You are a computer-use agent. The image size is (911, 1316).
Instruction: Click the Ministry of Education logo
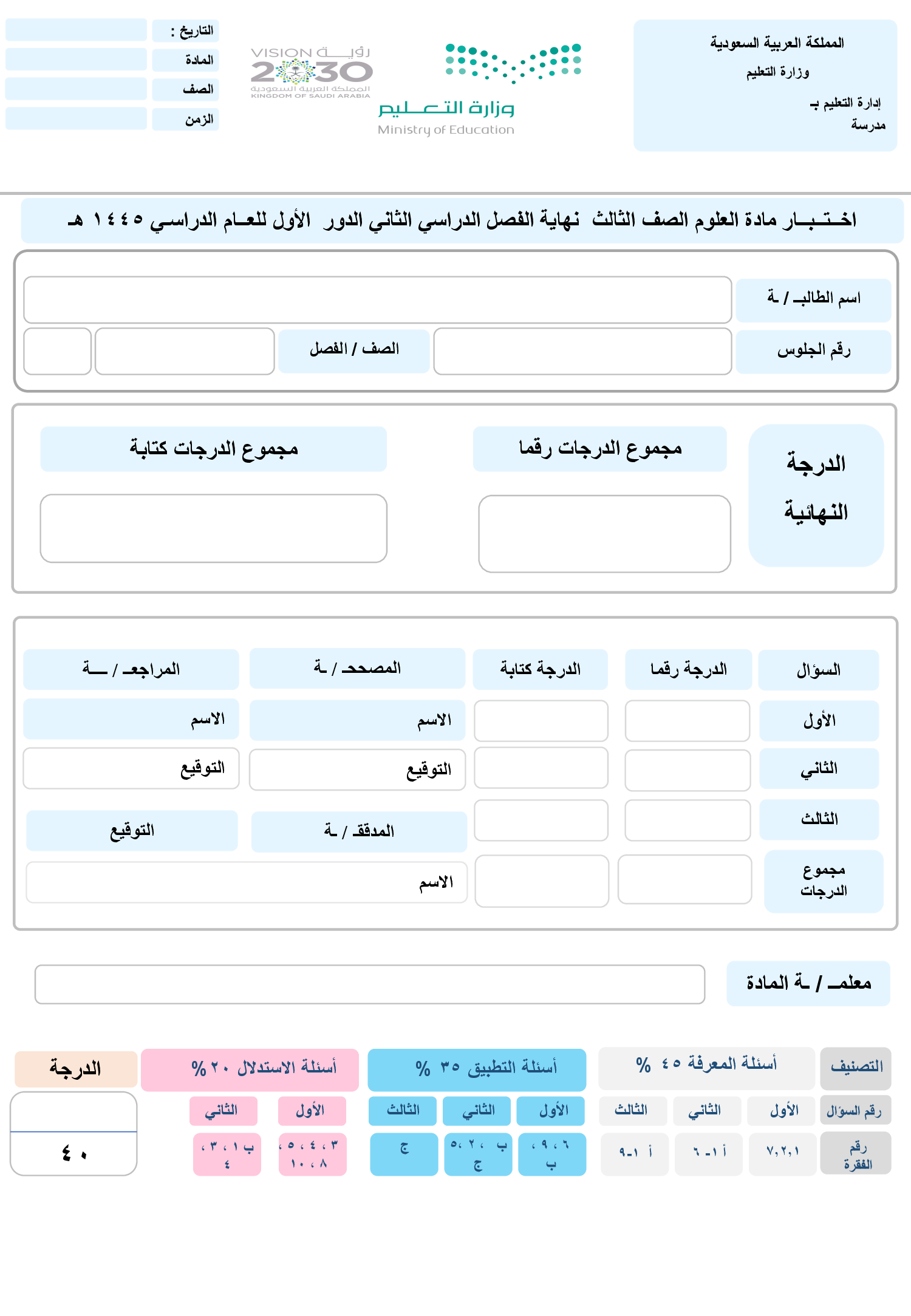pos(480,89)
